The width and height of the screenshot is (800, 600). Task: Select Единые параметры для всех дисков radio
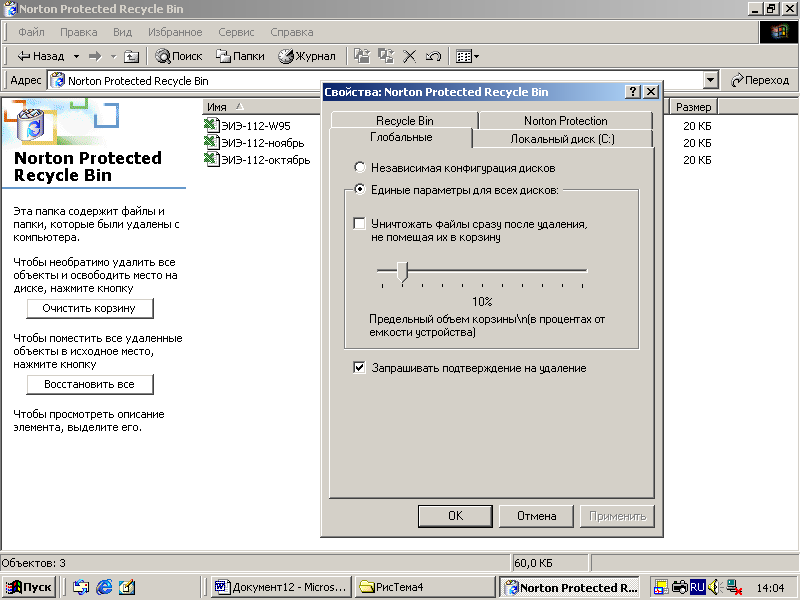coord(360,189)
